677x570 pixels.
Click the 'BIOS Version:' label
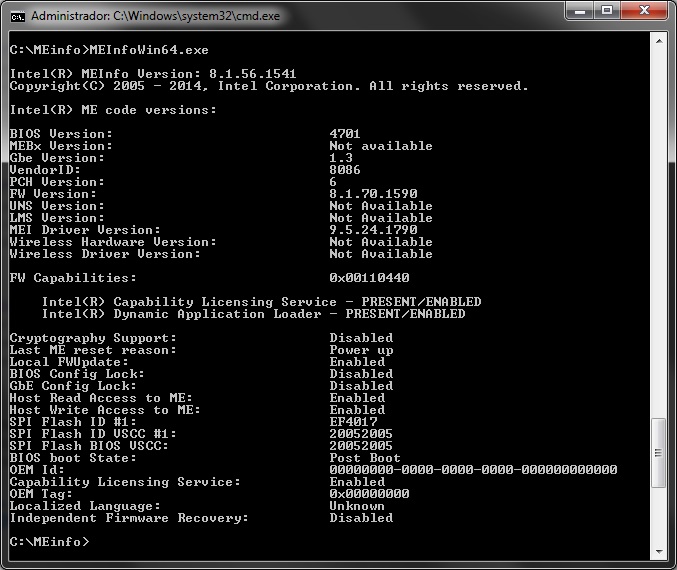61,134
